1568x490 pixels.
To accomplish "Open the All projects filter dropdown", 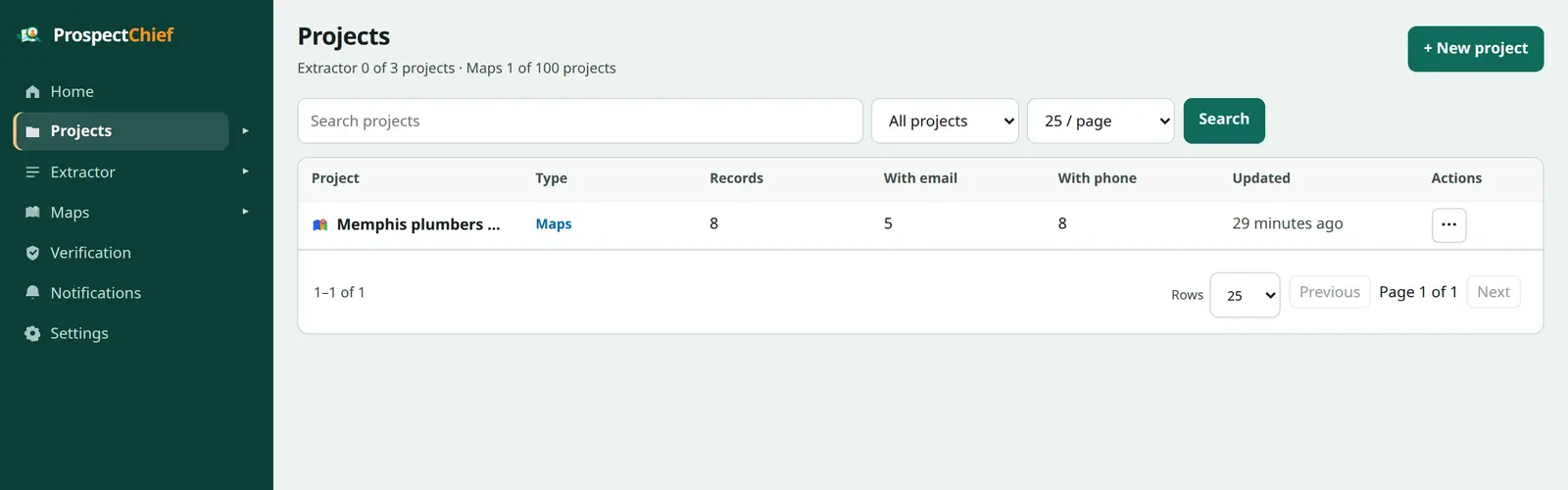I will tap(945, 121).
